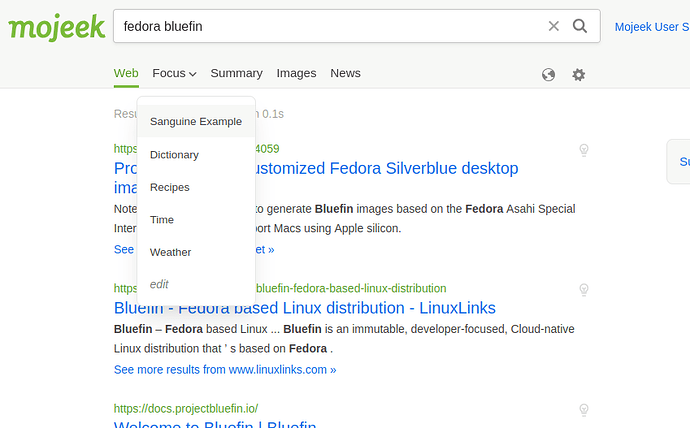Select Recipes from the Focus list
690x428 pixels.
[169, 187]
